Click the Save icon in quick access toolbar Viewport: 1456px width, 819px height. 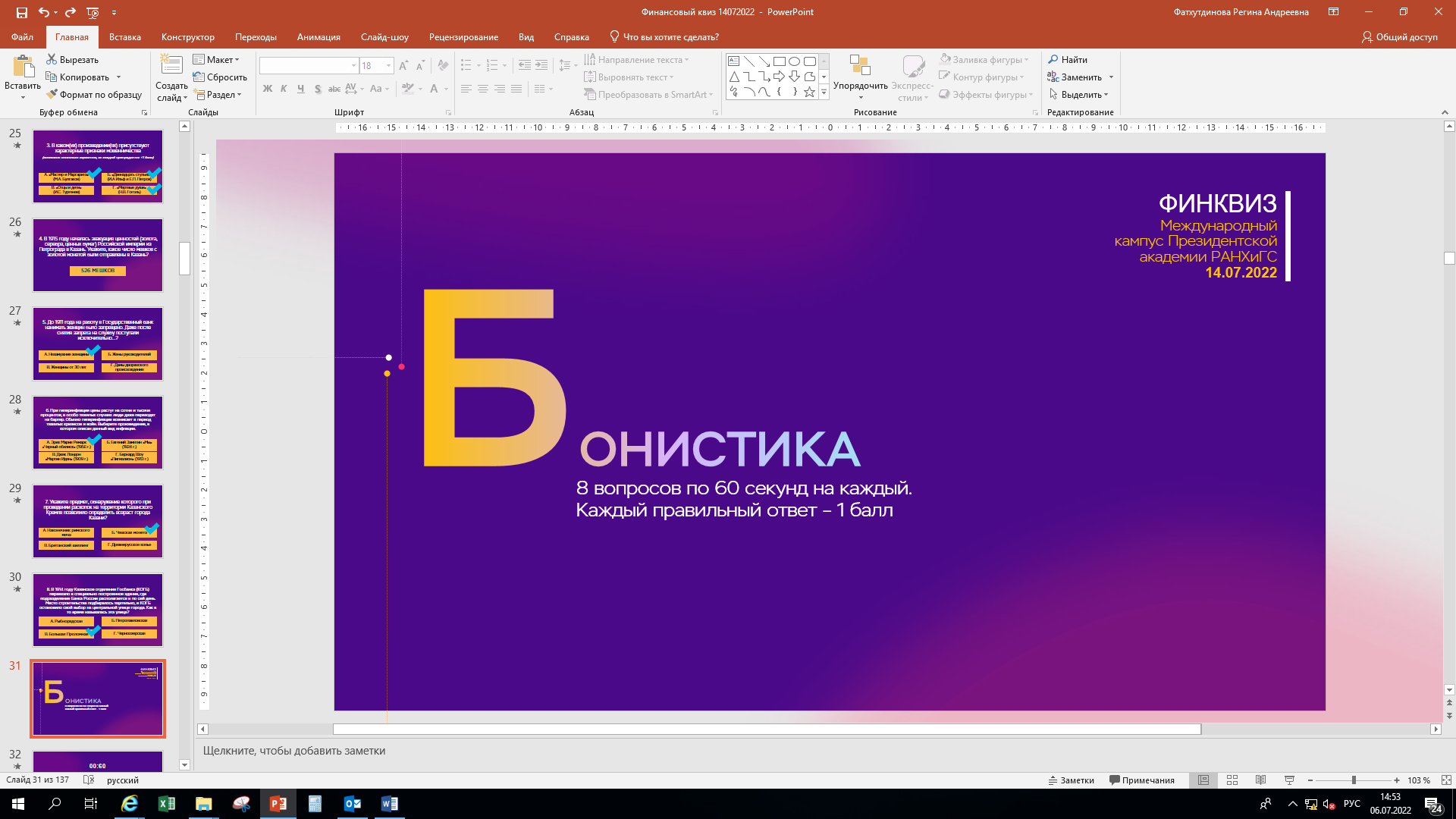tap(21, 12)
